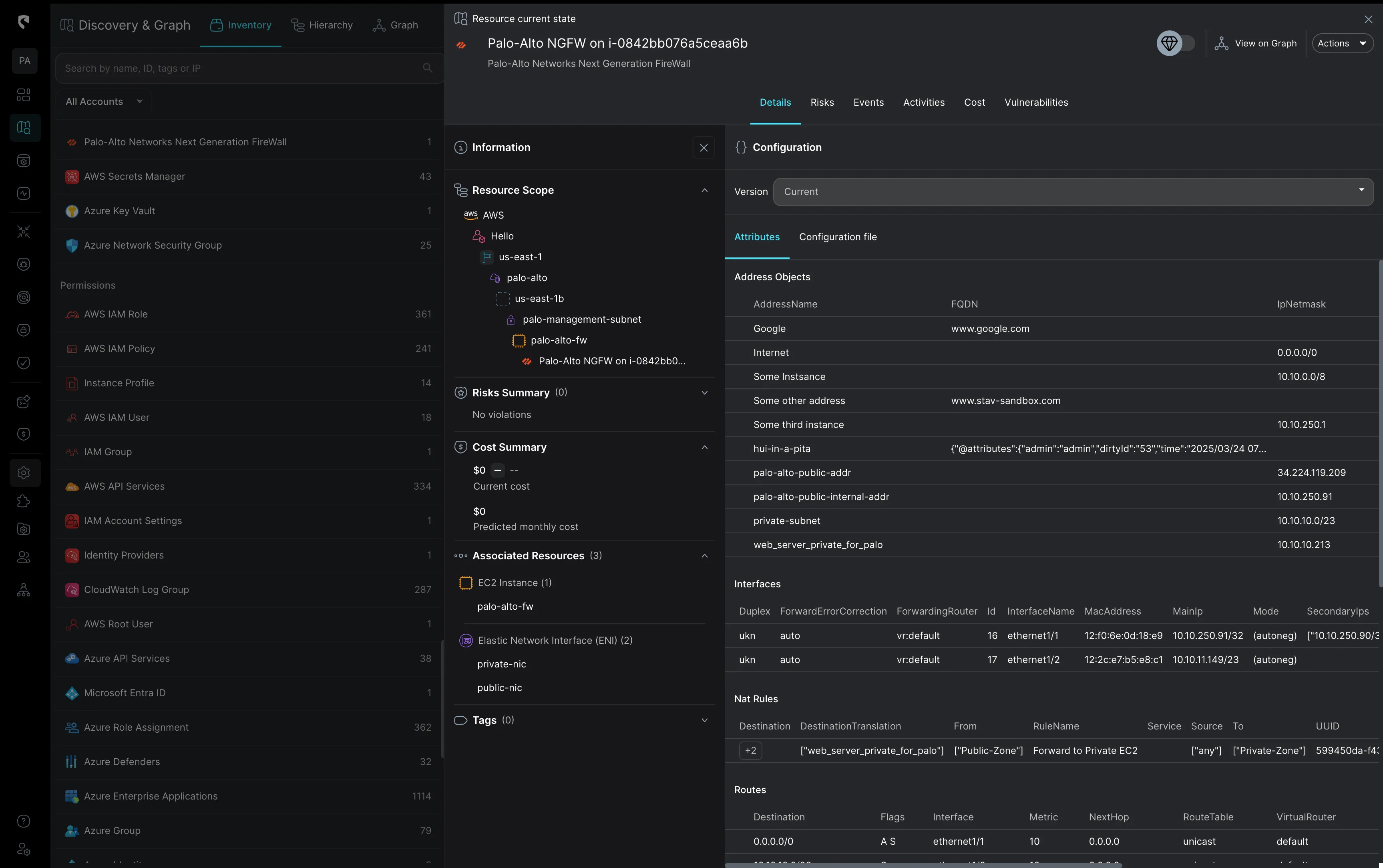Viewport: 1383px width, 868px height.
Task: Click the AWS Secrets Manager icon
Action: pos(72,176)
